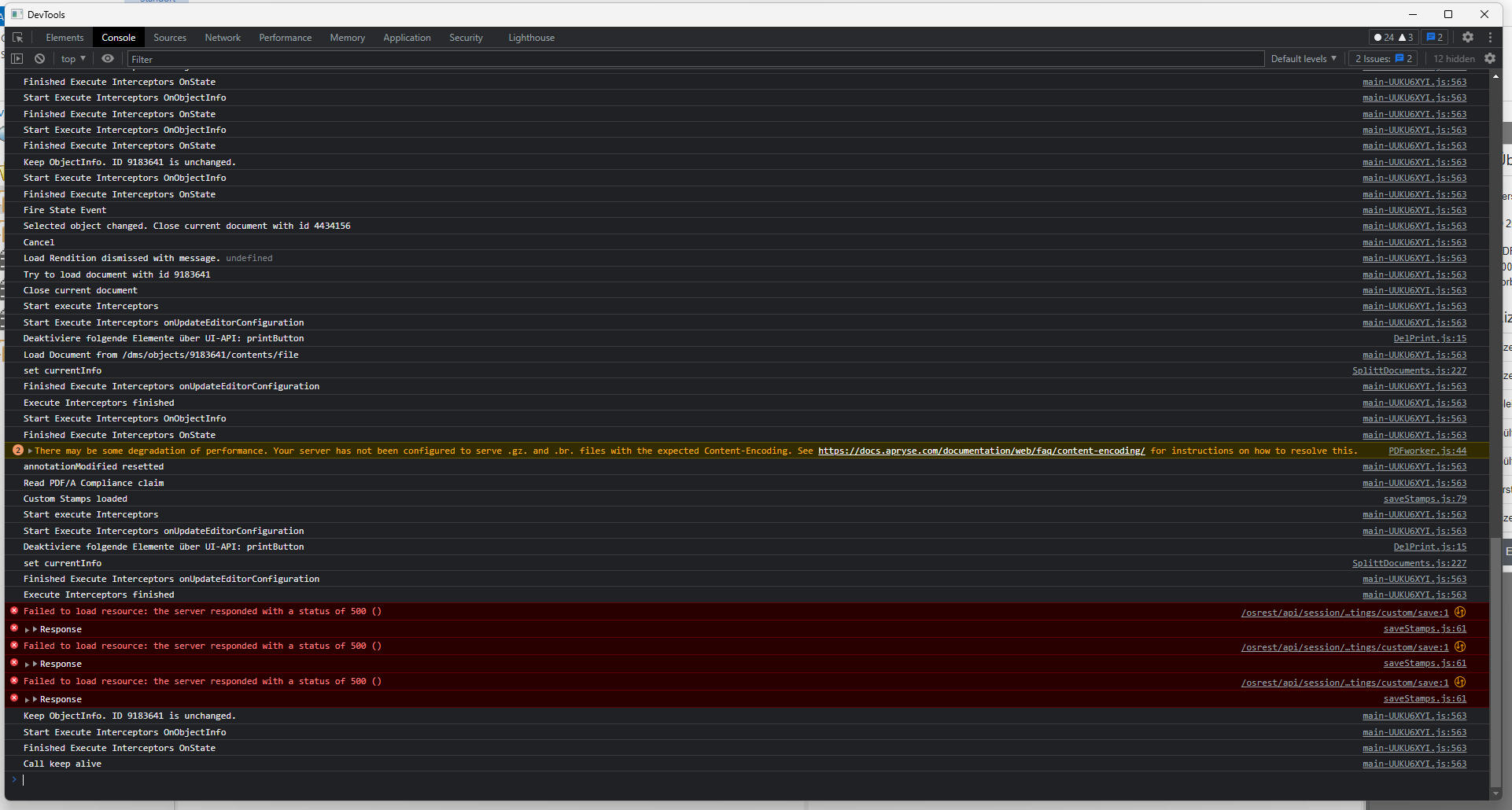Click the 2 Issues button
The image size is (1512, 810).
[1384, 59]
